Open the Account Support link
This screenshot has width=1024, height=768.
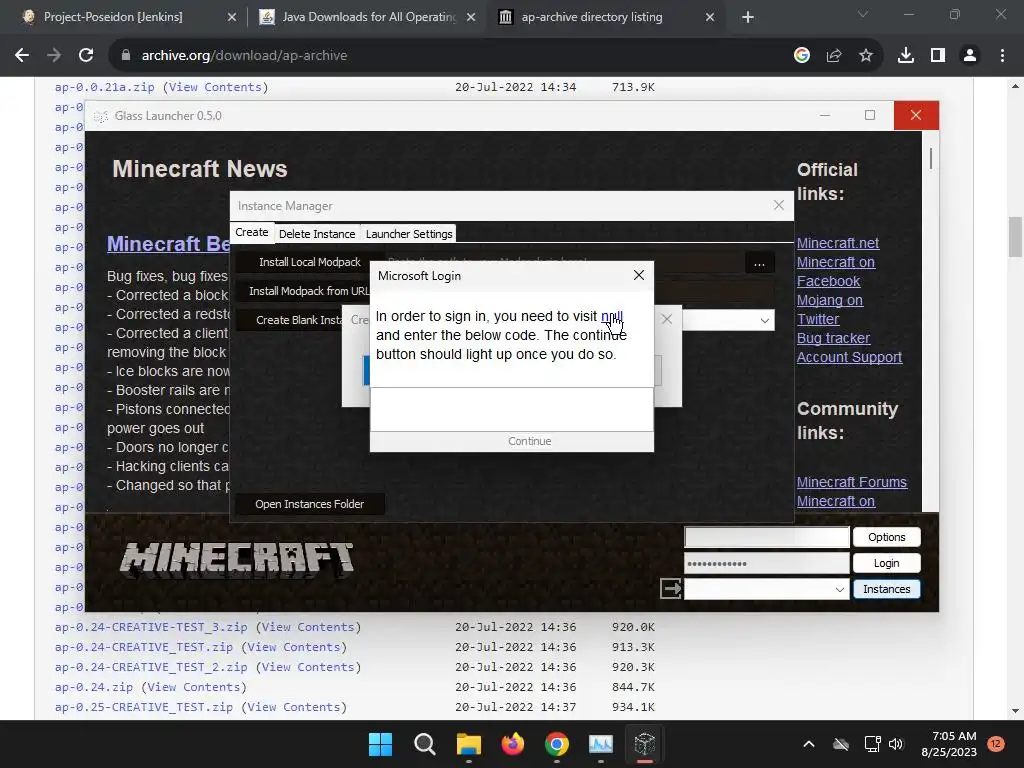click(x=849, y=357)
